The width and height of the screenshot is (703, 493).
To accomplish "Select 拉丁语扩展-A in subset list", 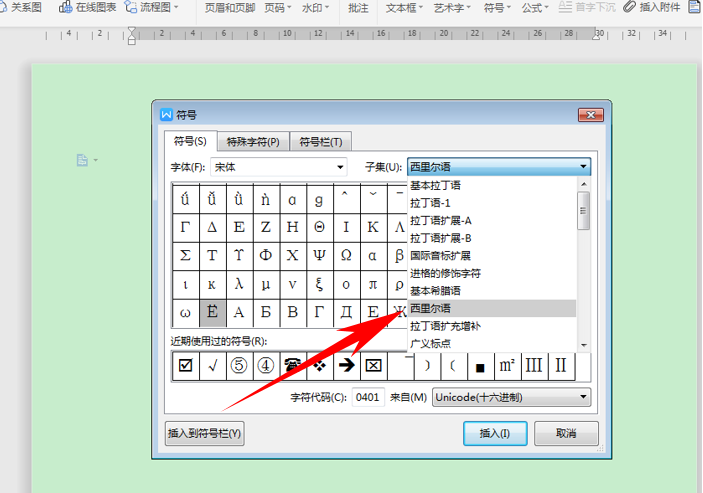I will click(492, 221).
